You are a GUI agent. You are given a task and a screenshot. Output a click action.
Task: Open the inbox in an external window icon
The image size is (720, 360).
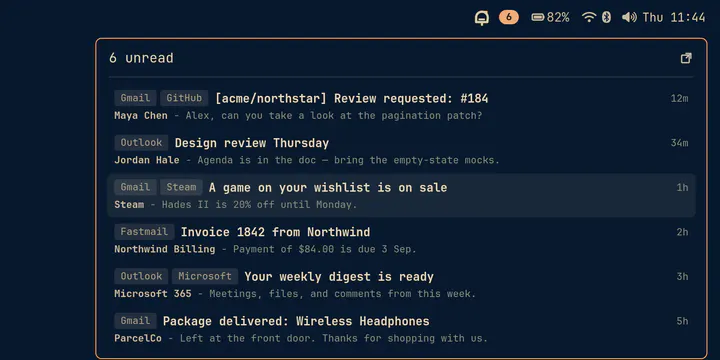[686, 58]
